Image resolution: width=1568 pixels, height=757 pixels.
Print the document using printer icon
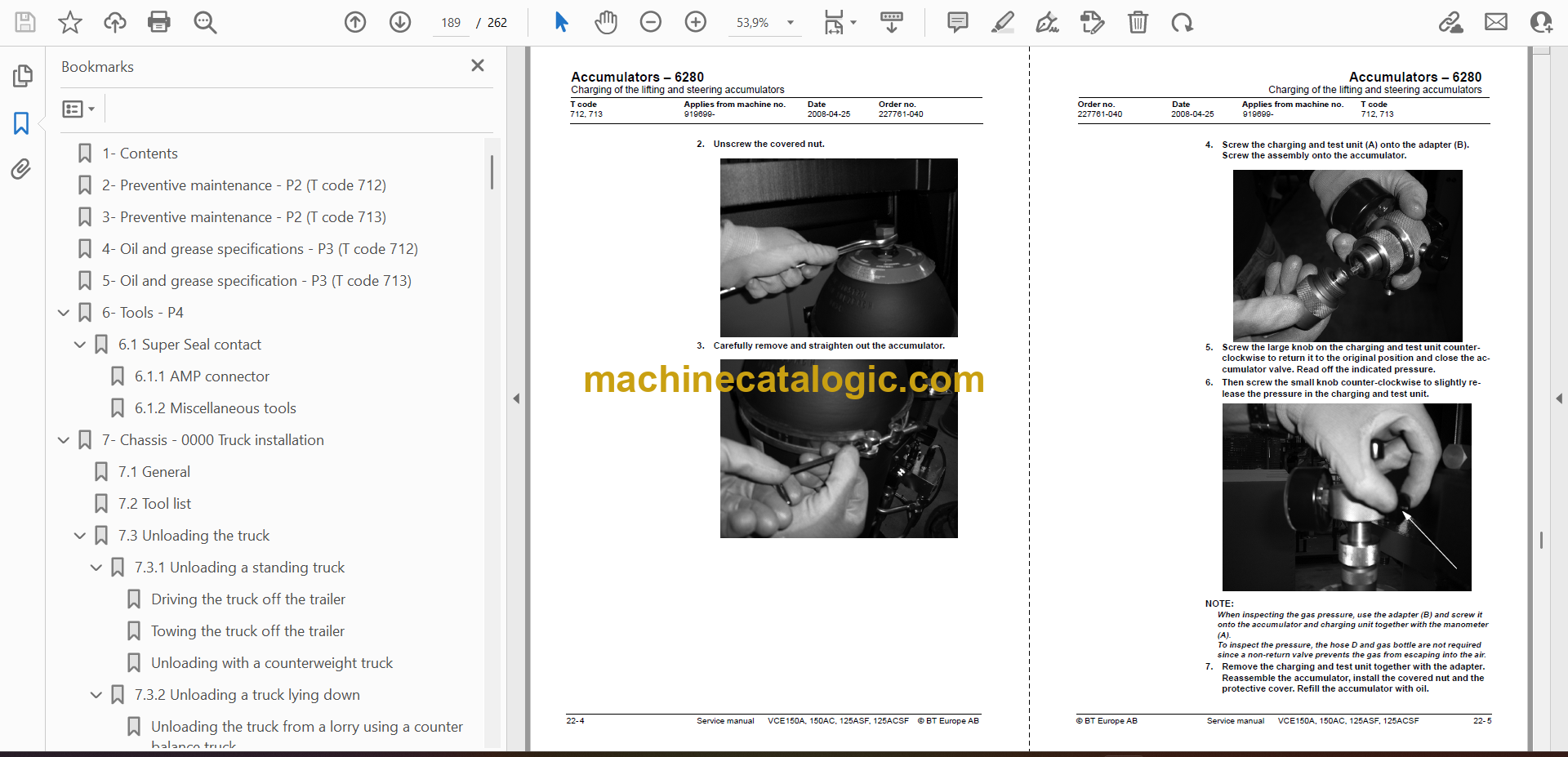pos(159,22)
